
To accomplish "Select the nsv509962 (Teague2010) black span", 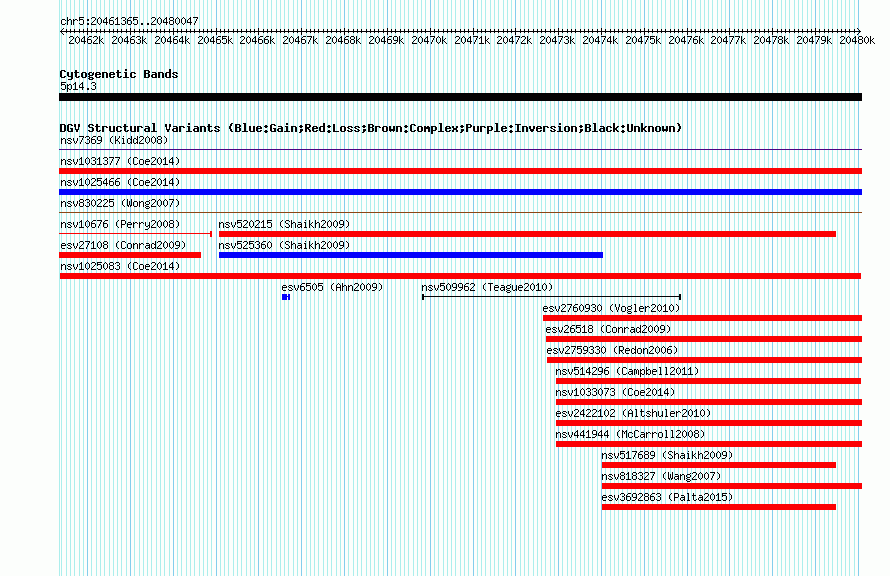I will (x=552, y=297).
